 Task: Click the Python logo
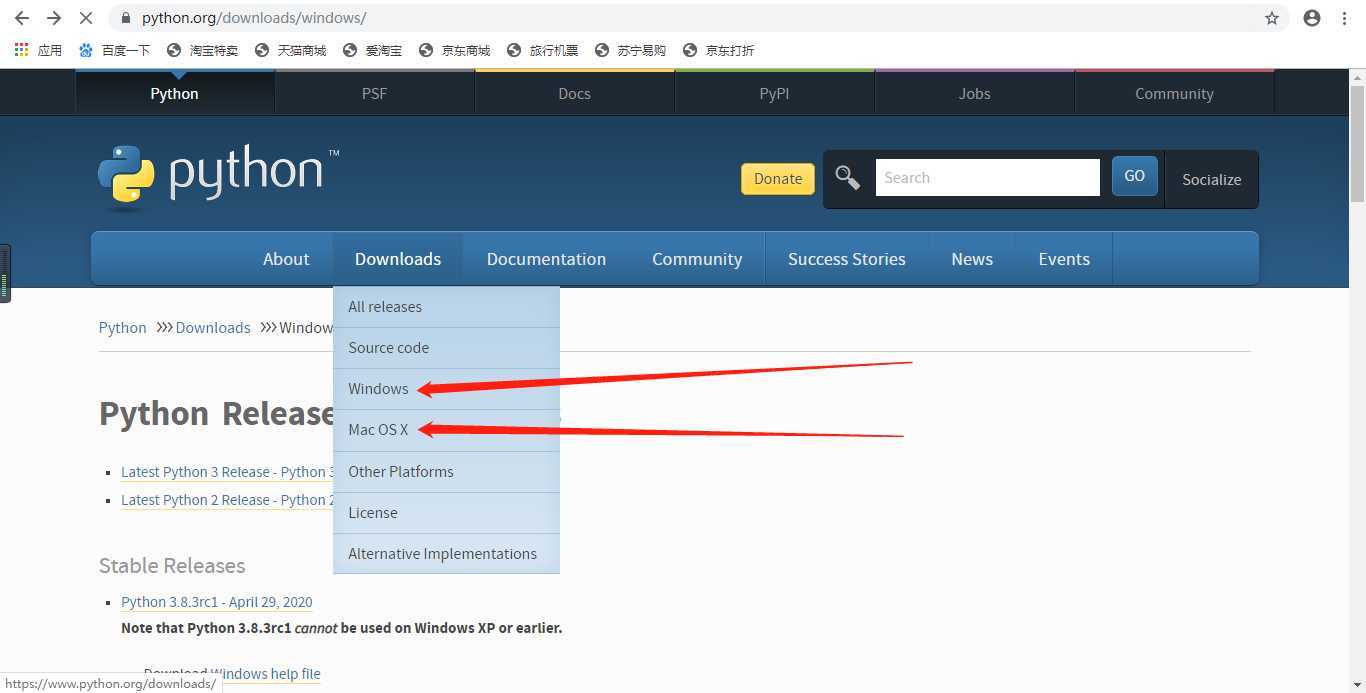click(x=218, y=177)
